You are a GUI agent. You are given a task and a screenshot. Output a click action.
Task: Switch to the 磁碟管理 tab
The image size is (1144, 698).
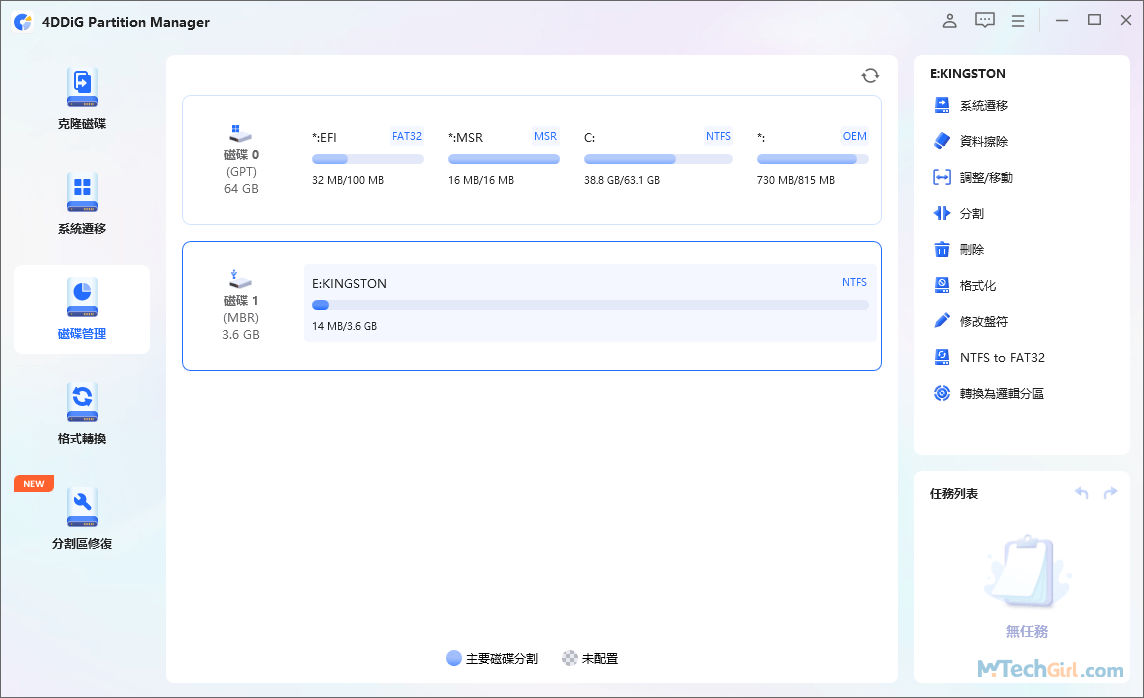coord(81,309)
